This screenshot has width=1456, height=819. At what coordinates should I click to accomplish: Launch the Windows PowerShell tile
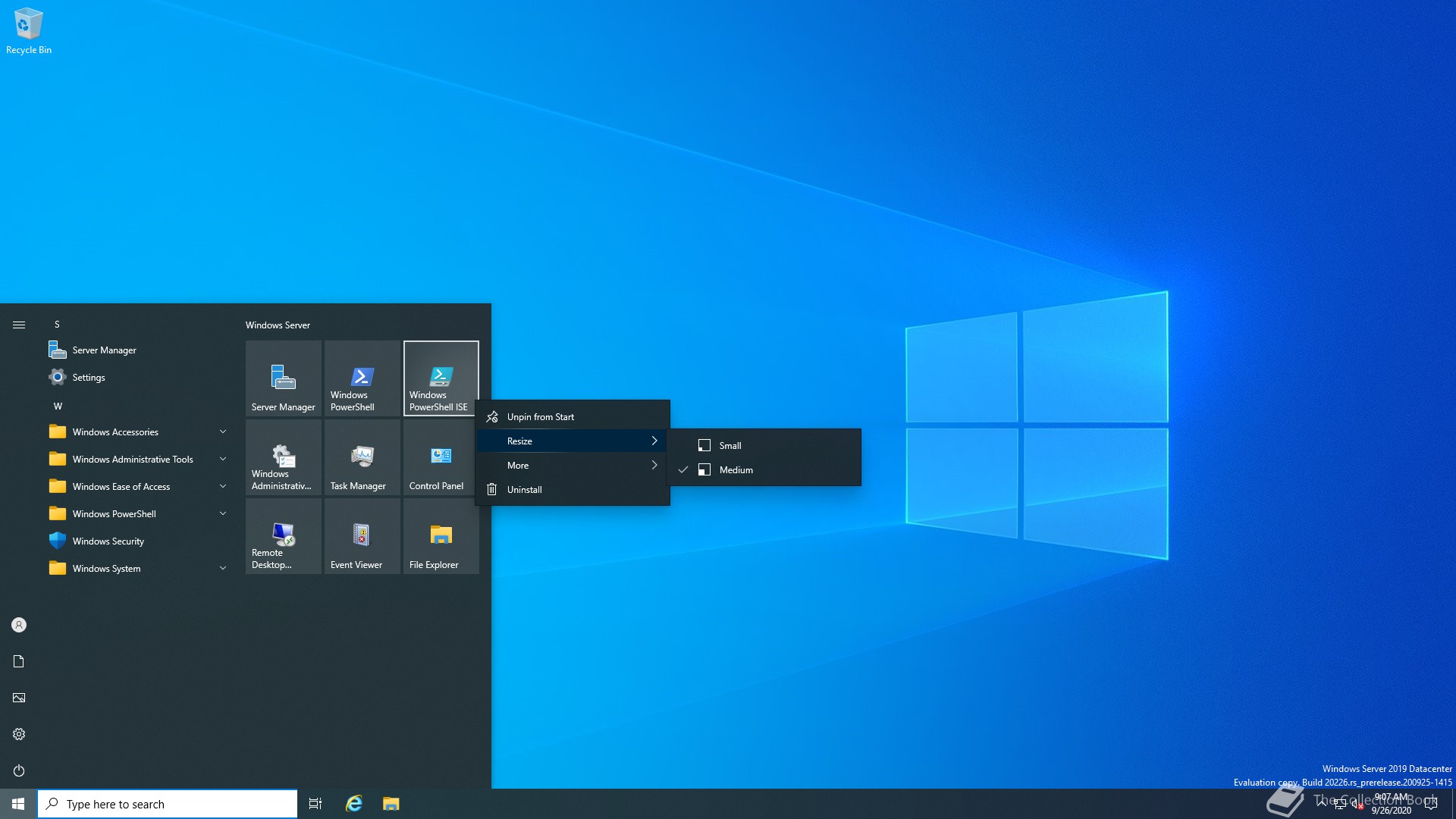[362, 378]
